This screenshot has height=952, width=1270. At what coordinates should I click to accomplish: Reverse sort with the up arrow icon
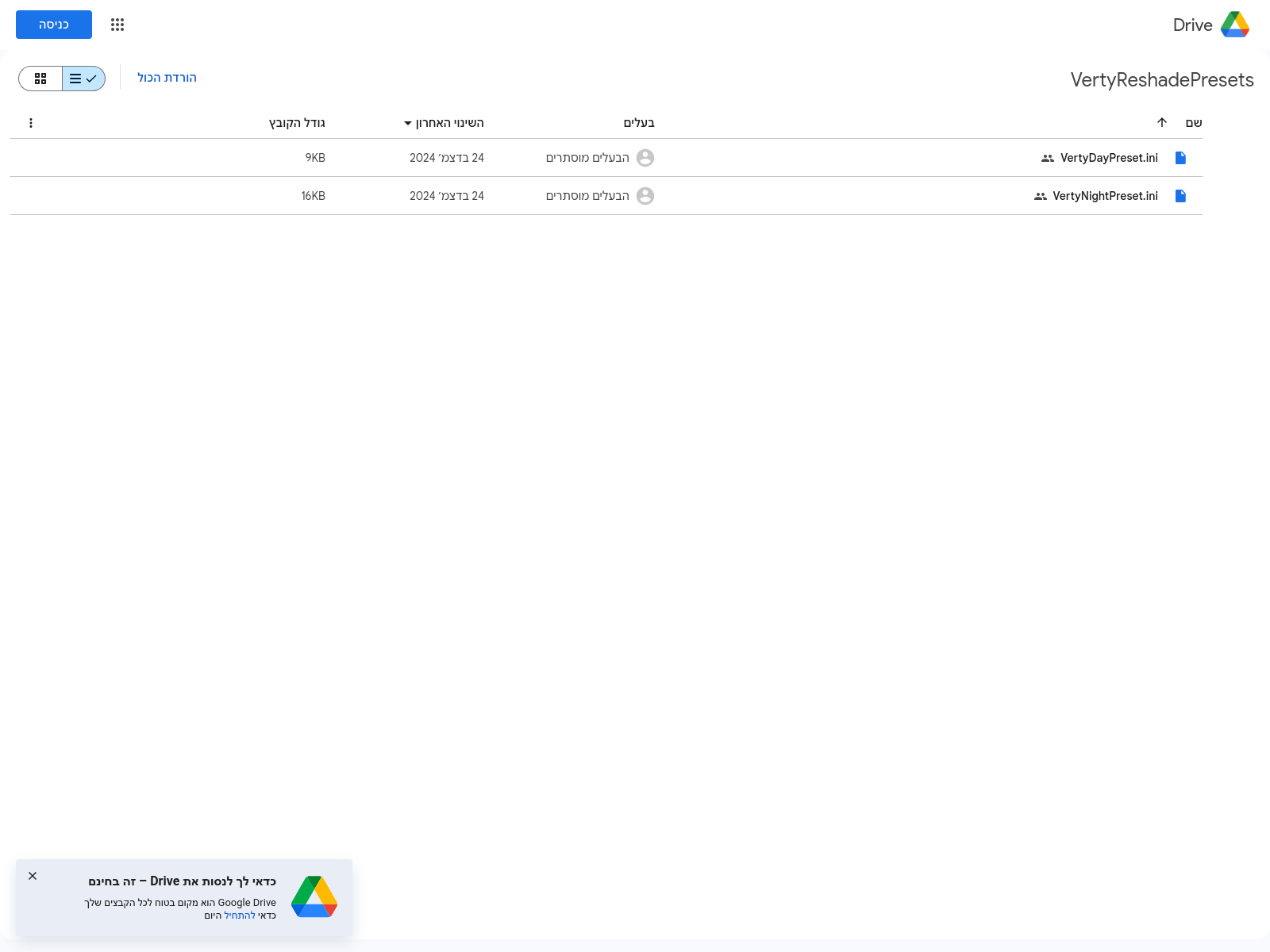click(x=1162, y=122)
